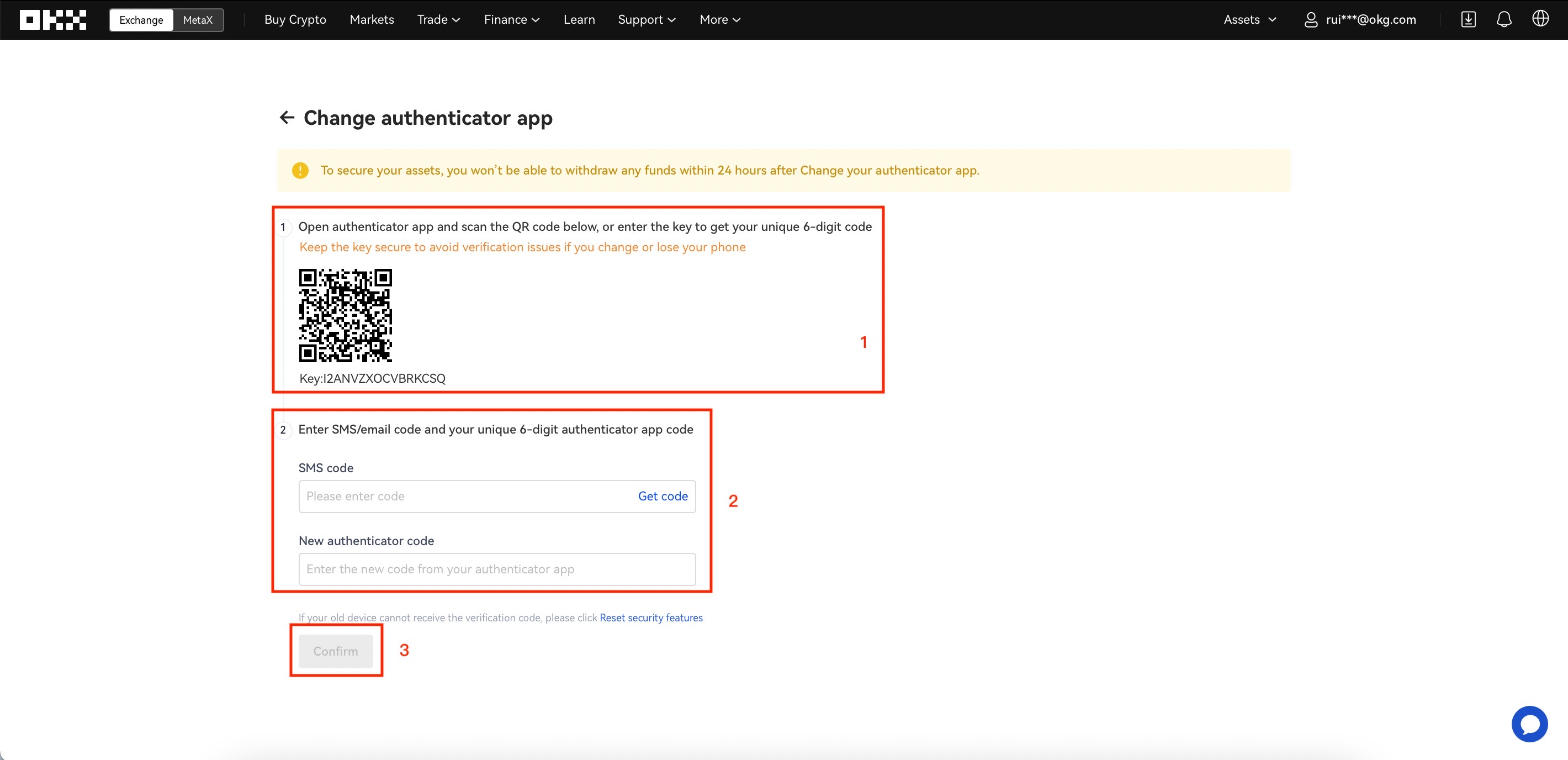Click step 2 instruction text
The width and height of the screenshot is (1568, 760).
click(495, 429)
